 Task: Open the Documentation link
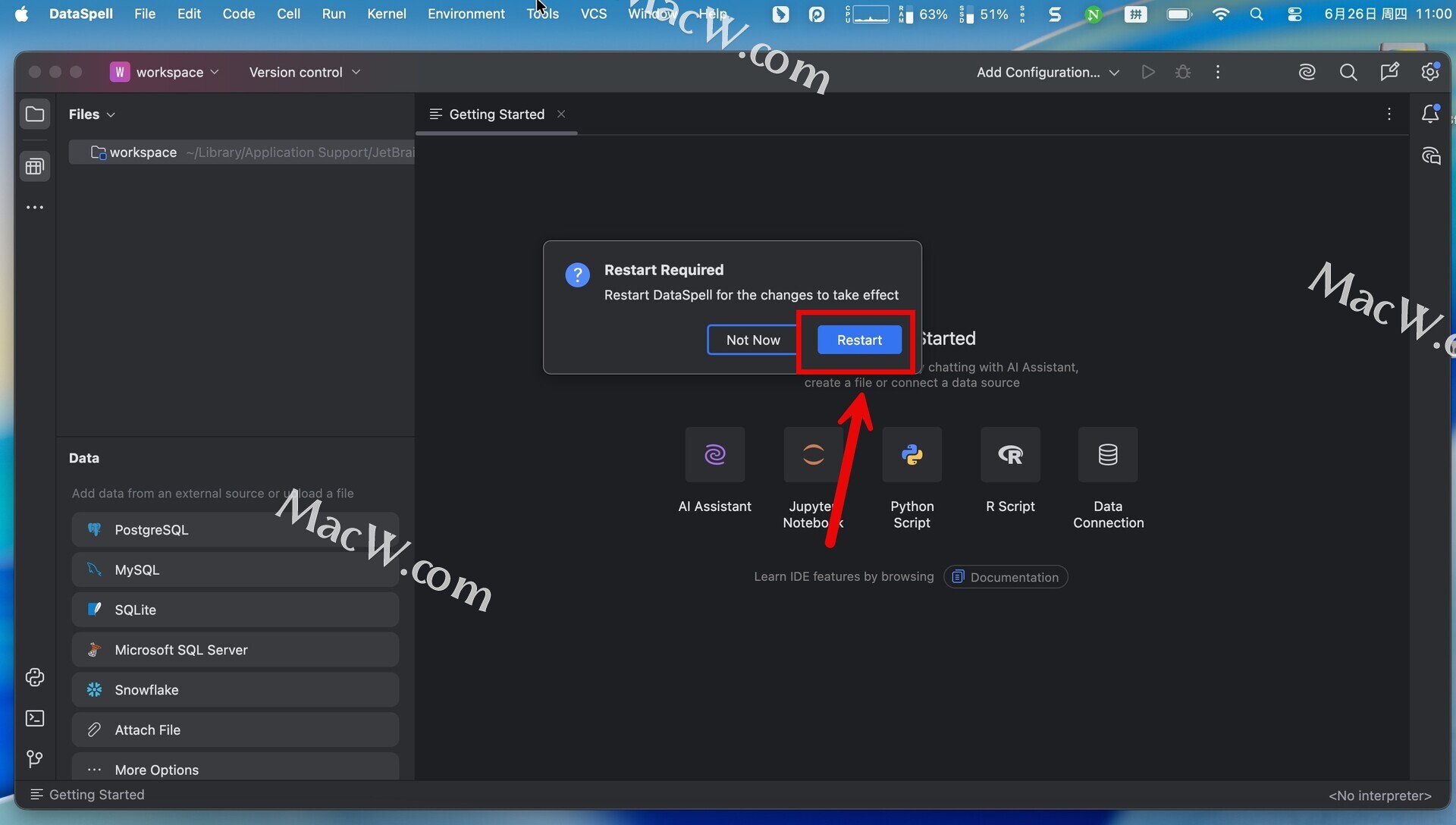point(1006,577)
